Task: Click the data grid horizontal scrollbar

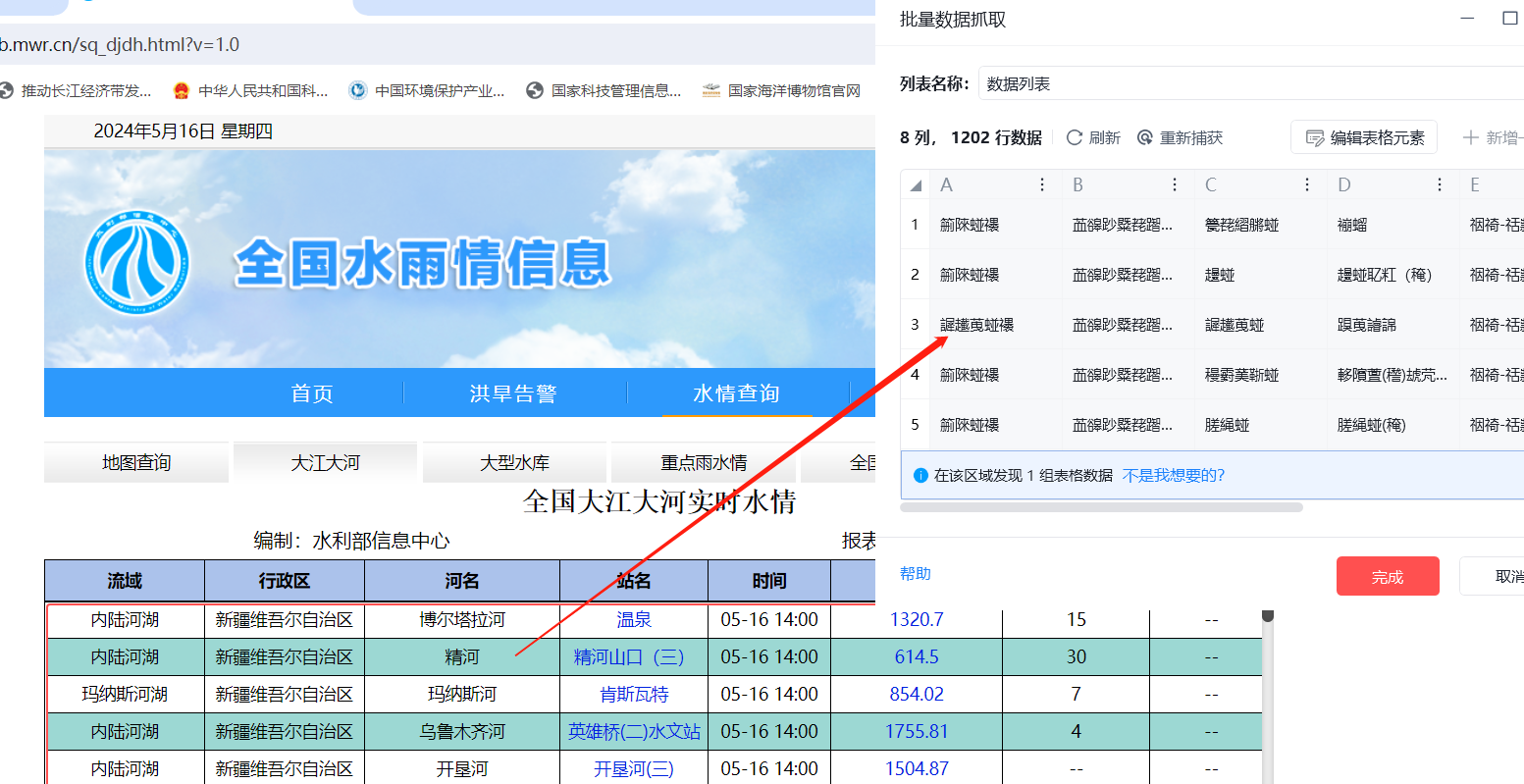Action: [1101, 507]
